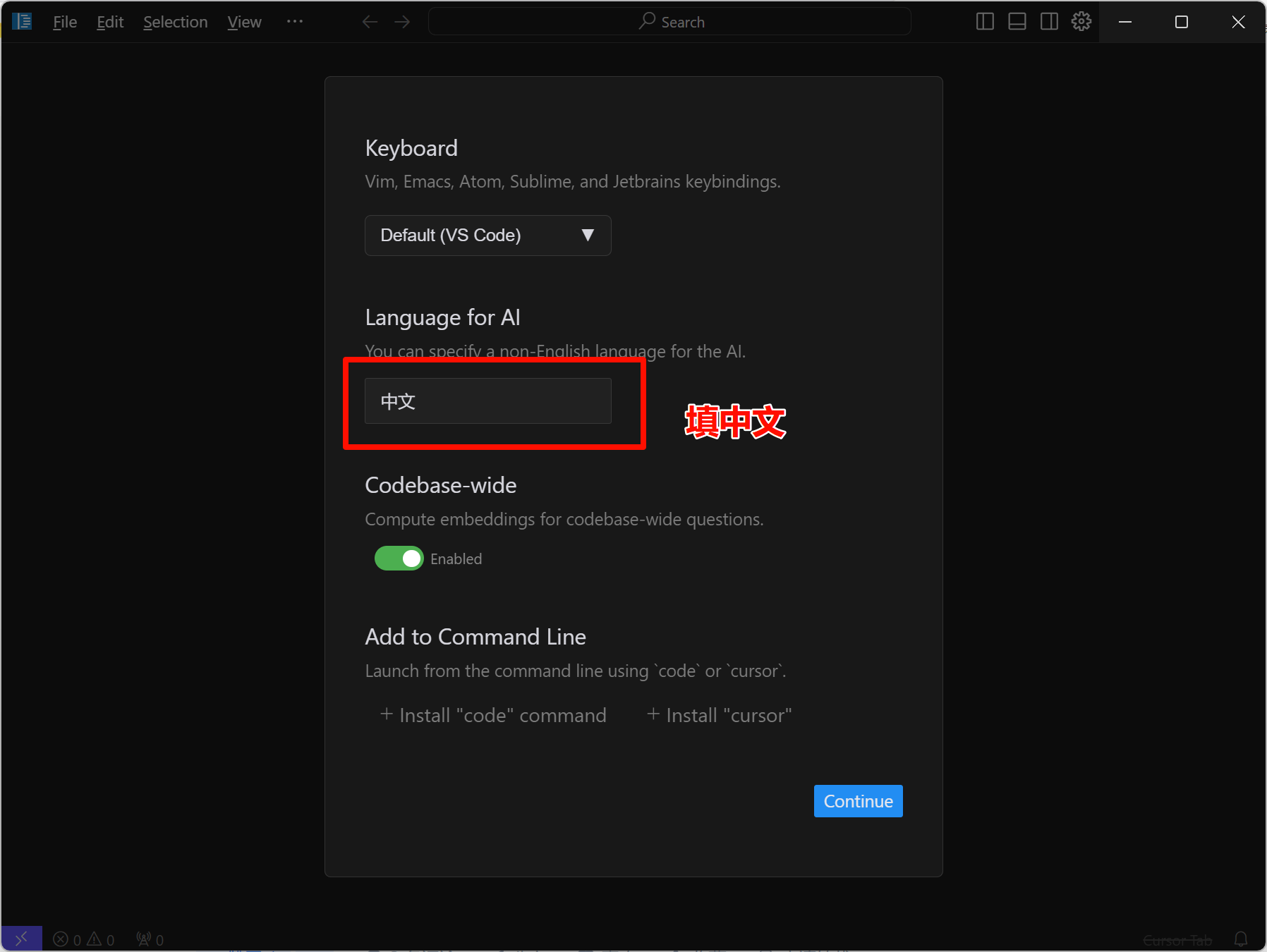
Task: Open the View menu
Action: pyautogui.click(x=244, y=22)
